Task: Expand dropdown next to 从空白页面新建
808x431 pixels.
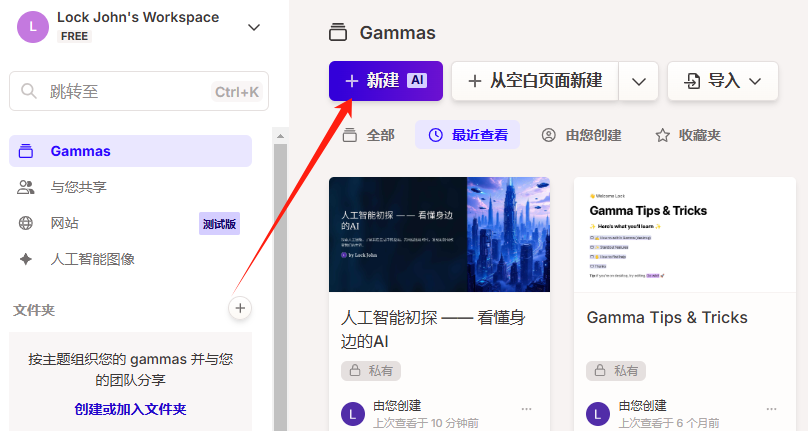Action: [638, 81]
